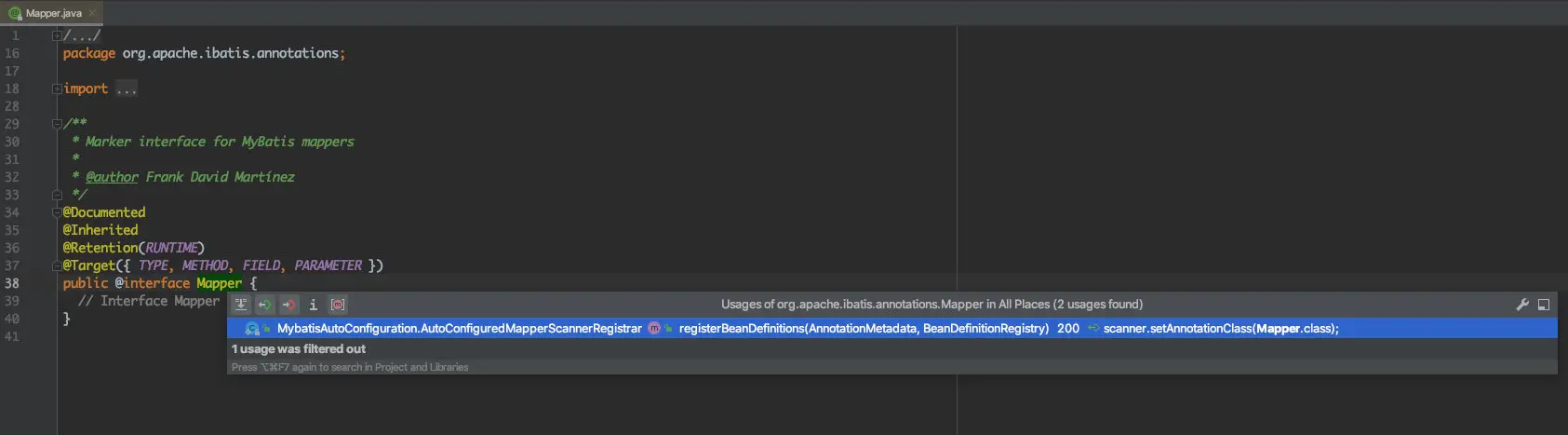1568x435 pixels.
Task: Toggle show read access usages filter
Action: pos(265,305)
